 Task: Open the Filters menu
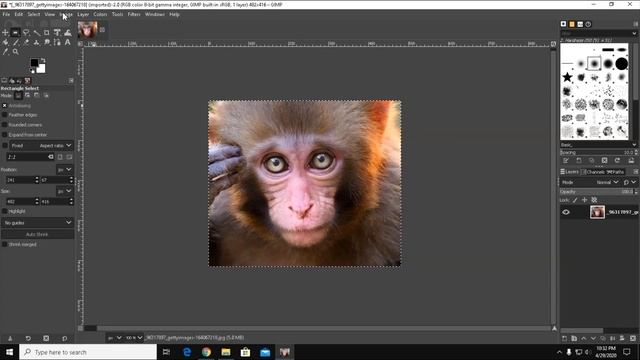134,14
